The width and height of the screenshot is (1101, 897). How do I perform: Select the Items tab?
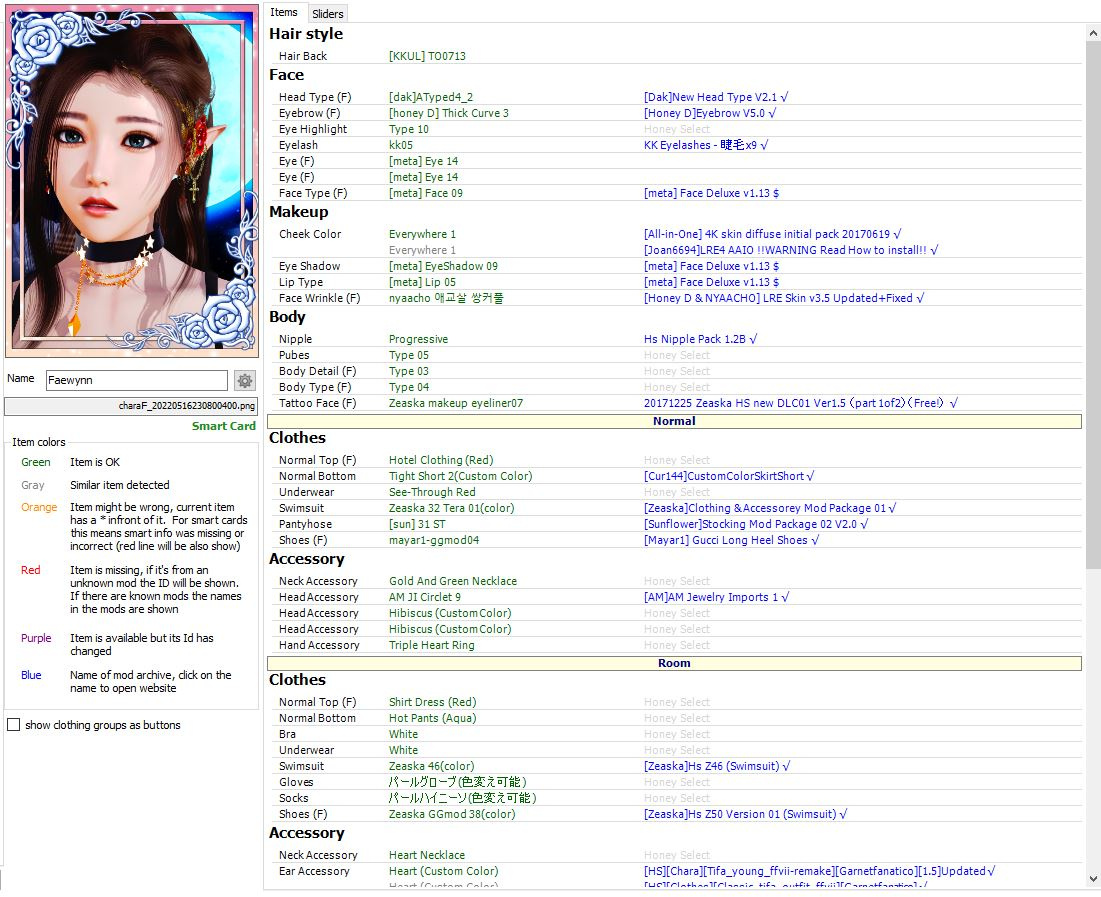pyautogui.click(x=284, y=12)
